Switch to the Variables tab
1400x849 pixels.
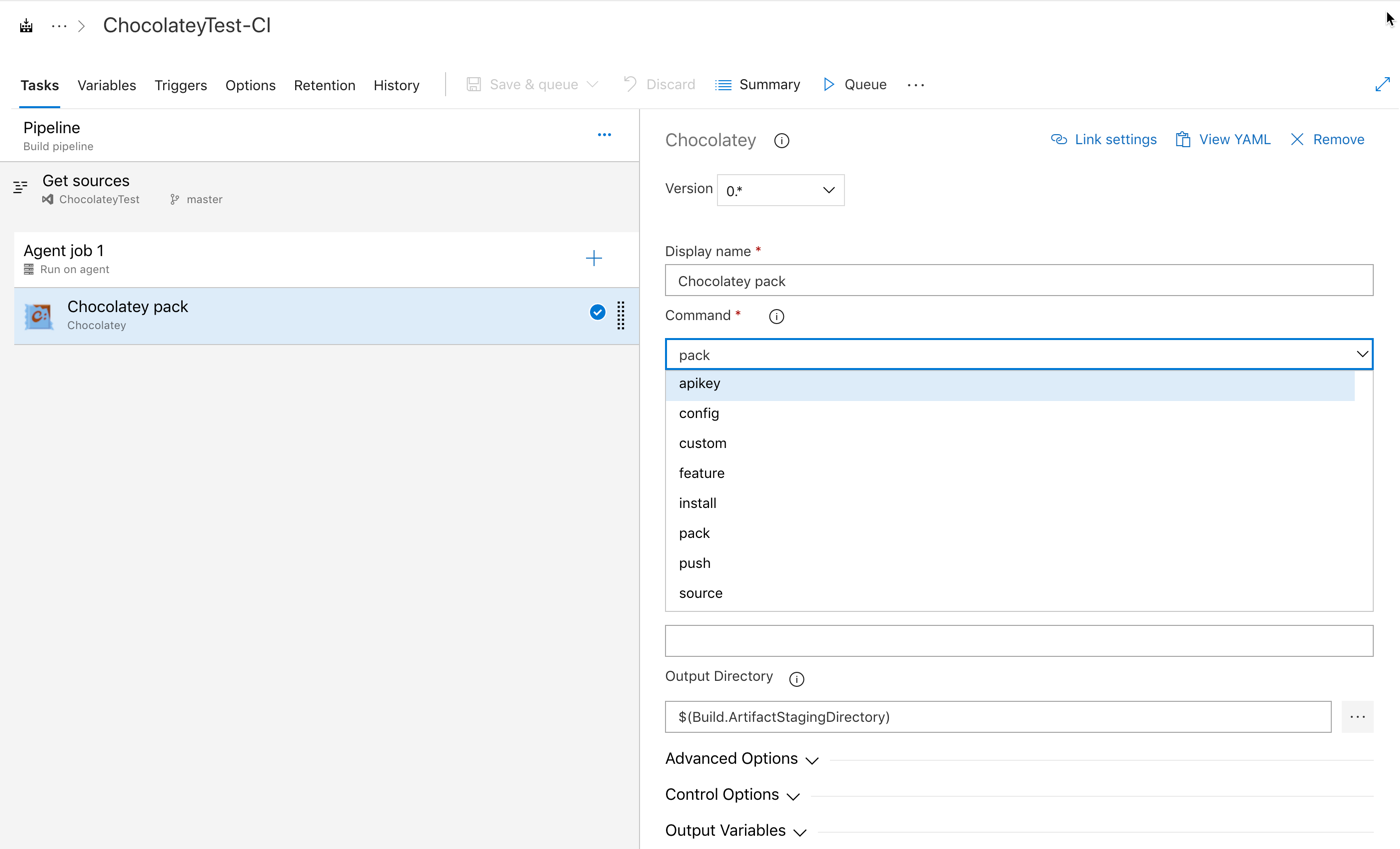tap(107, 85)
